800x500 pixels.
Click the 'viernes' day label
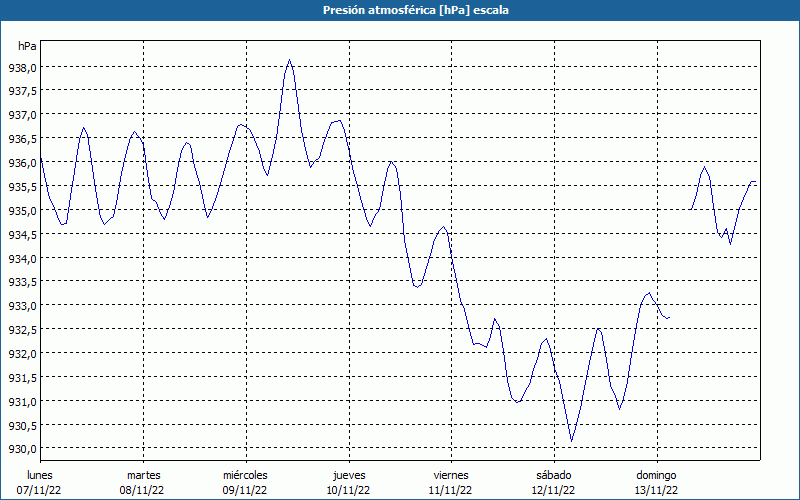451,475
